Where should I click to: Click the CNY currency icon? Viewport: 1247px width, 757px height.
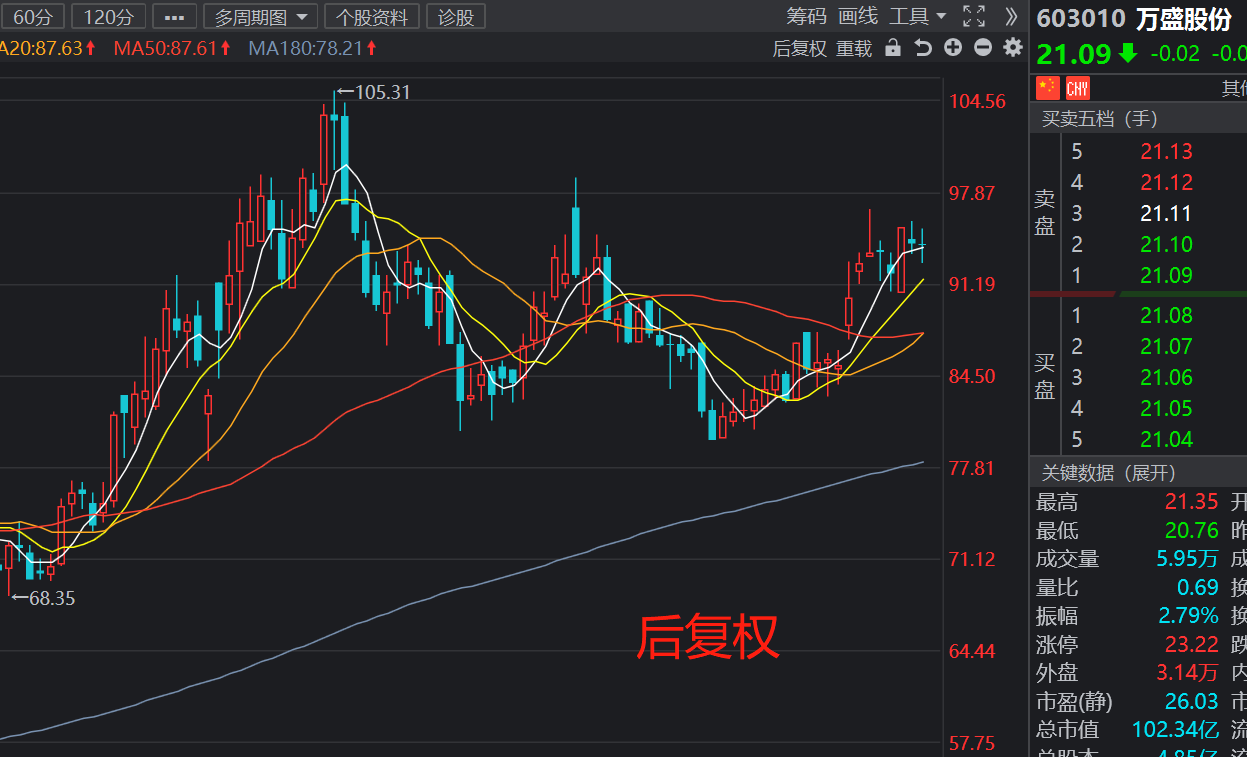pos(1078,88)
